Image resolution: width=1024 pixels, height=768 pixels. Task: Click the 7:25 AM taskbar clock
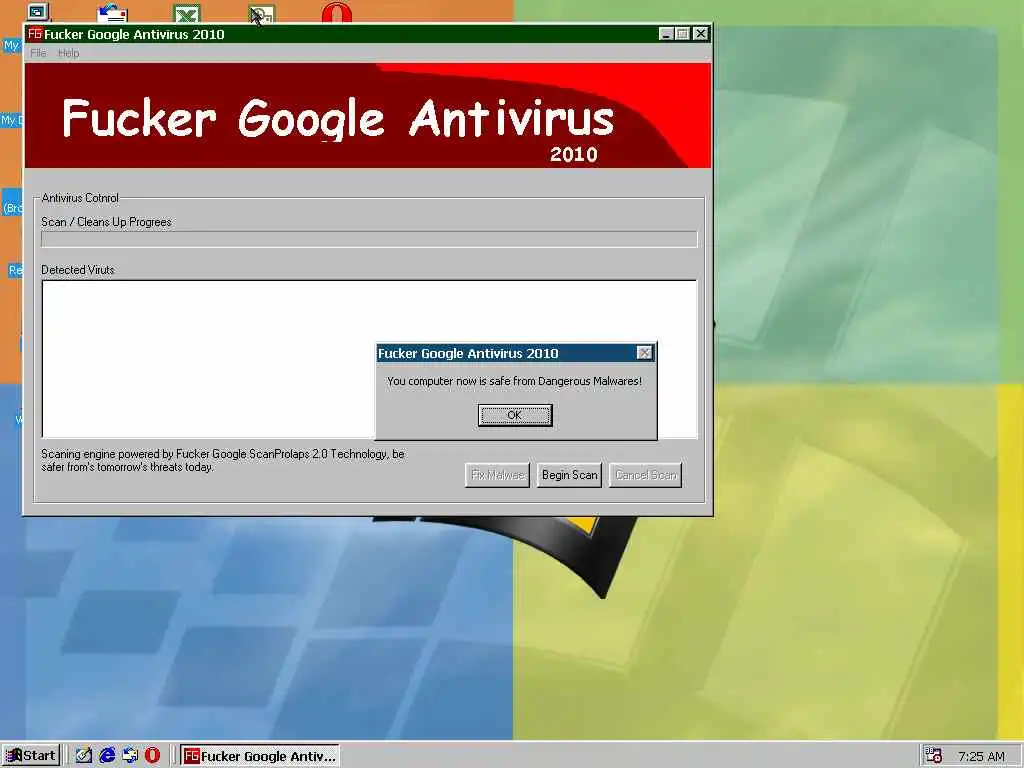click(x=981, y=756)
